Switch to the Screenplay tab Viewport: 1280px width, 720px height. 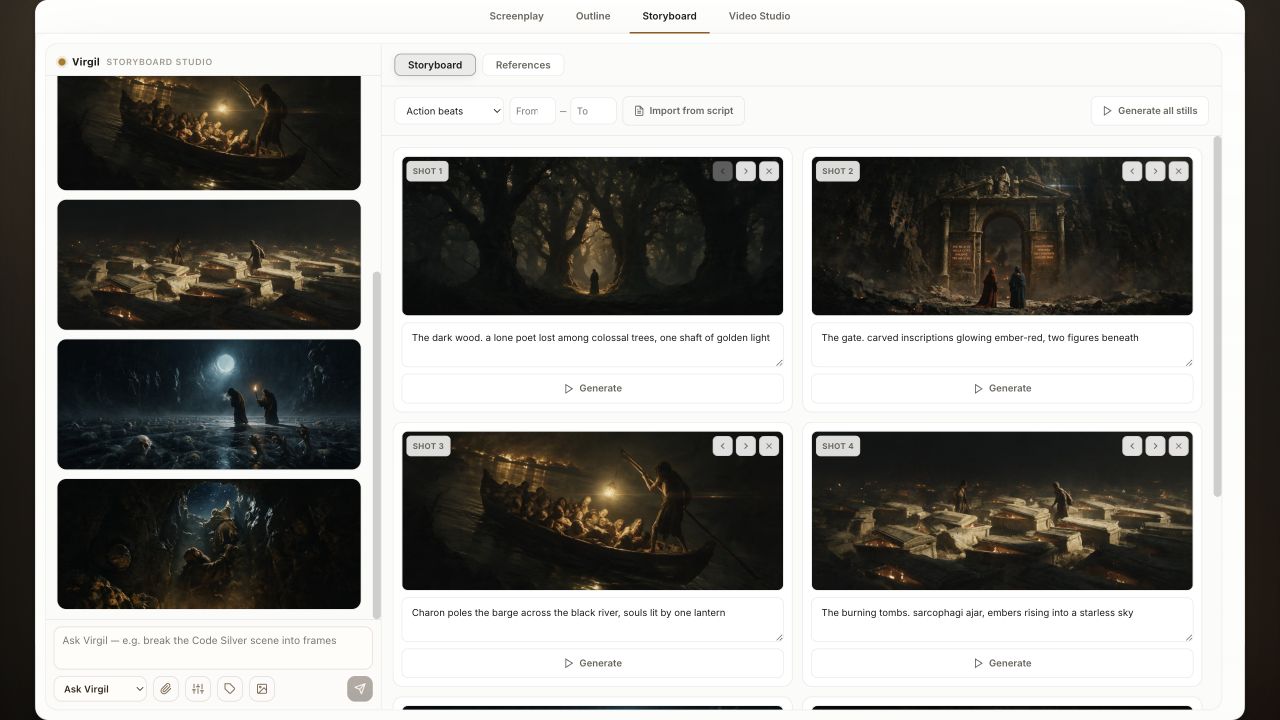(516, 16)
